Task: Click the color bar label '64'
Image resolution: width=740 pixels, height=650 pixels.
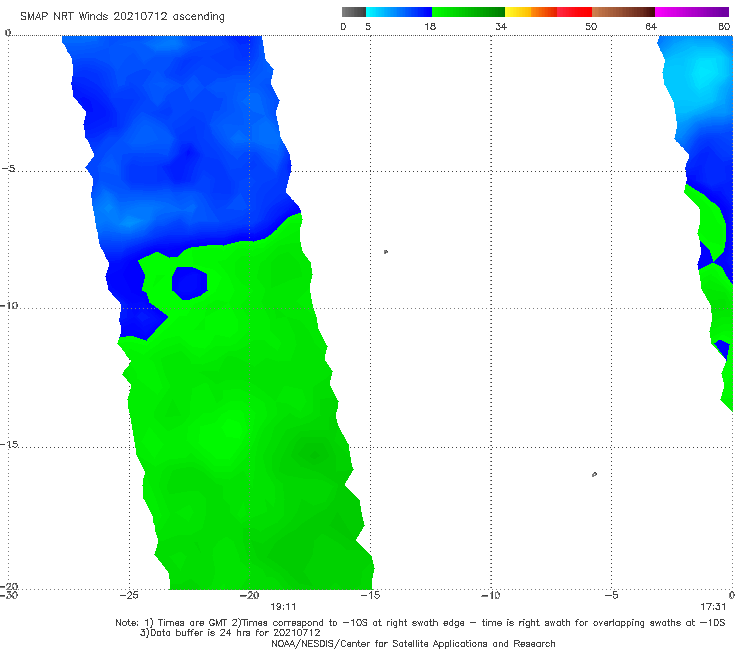Action: click(x=651, y=26)
